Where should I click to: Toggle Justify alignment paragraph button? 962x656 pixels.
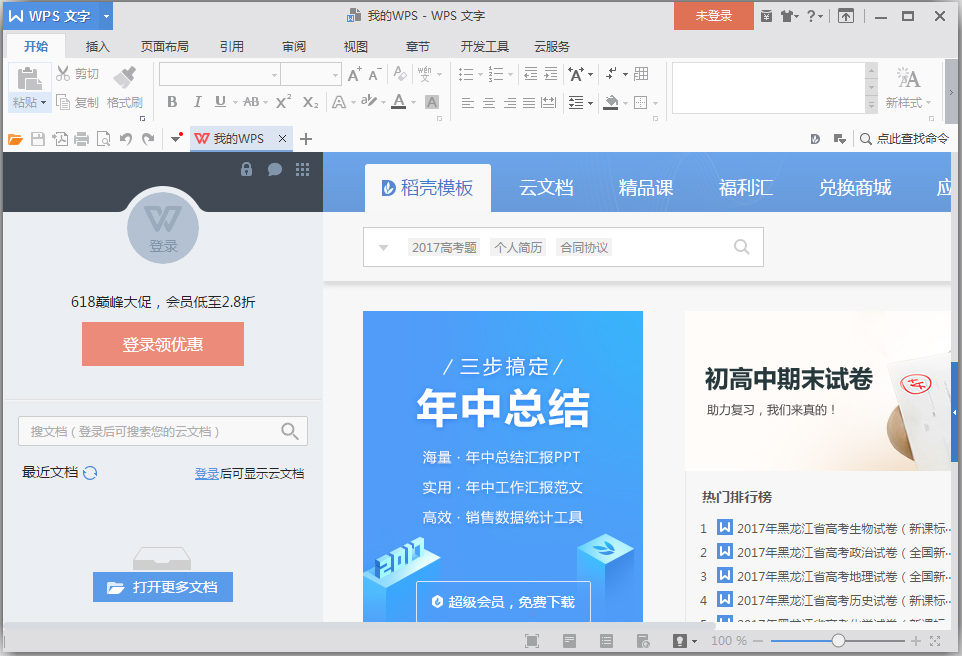coord(529,102)
